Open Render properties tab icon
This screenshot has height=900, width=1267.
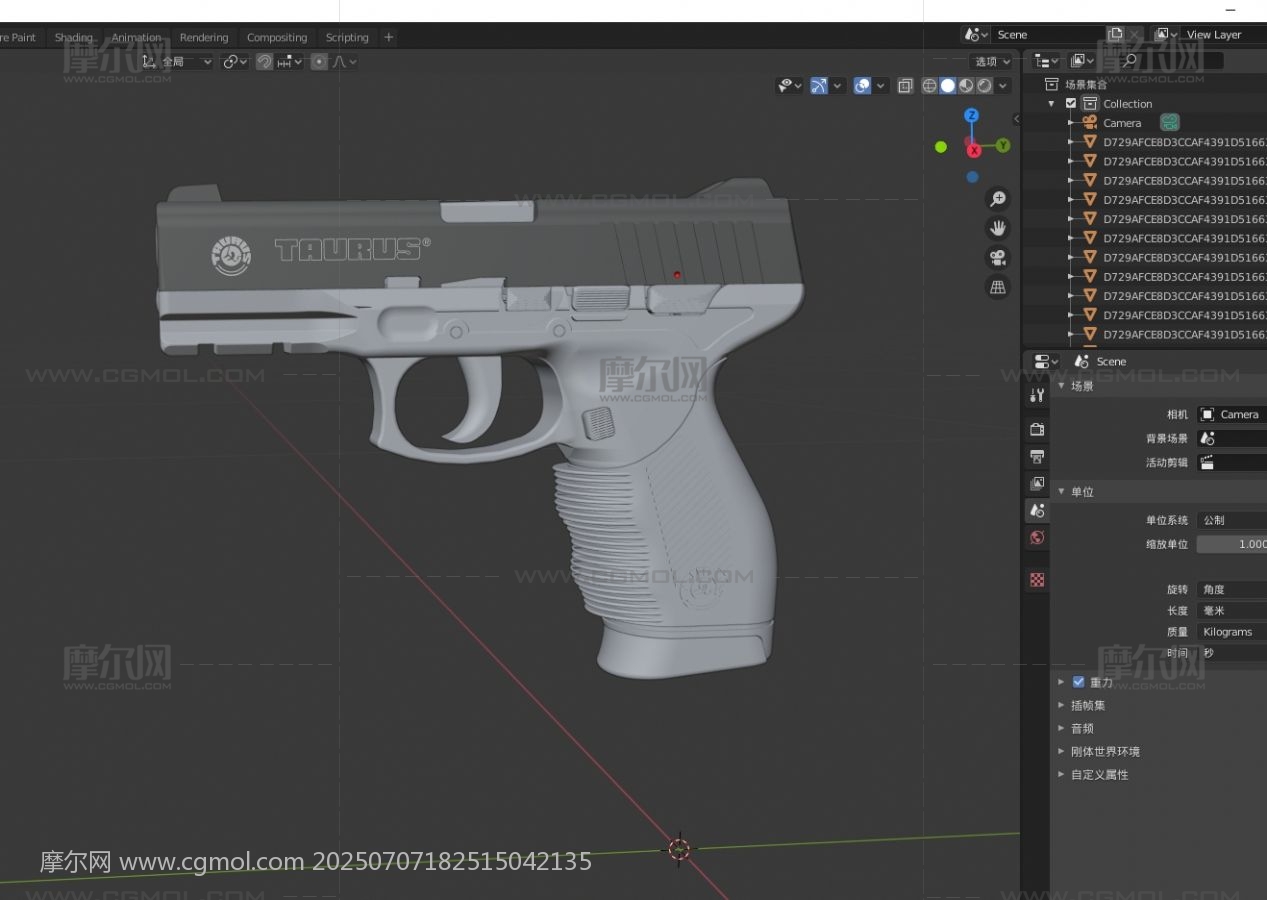pos(1037,429)
